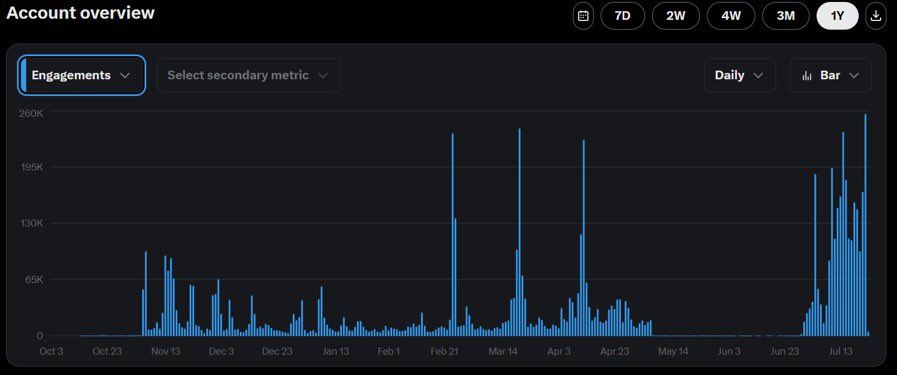Click the Feb 21 x-axis label
The image size is (897, 375).
coord(445,351)
